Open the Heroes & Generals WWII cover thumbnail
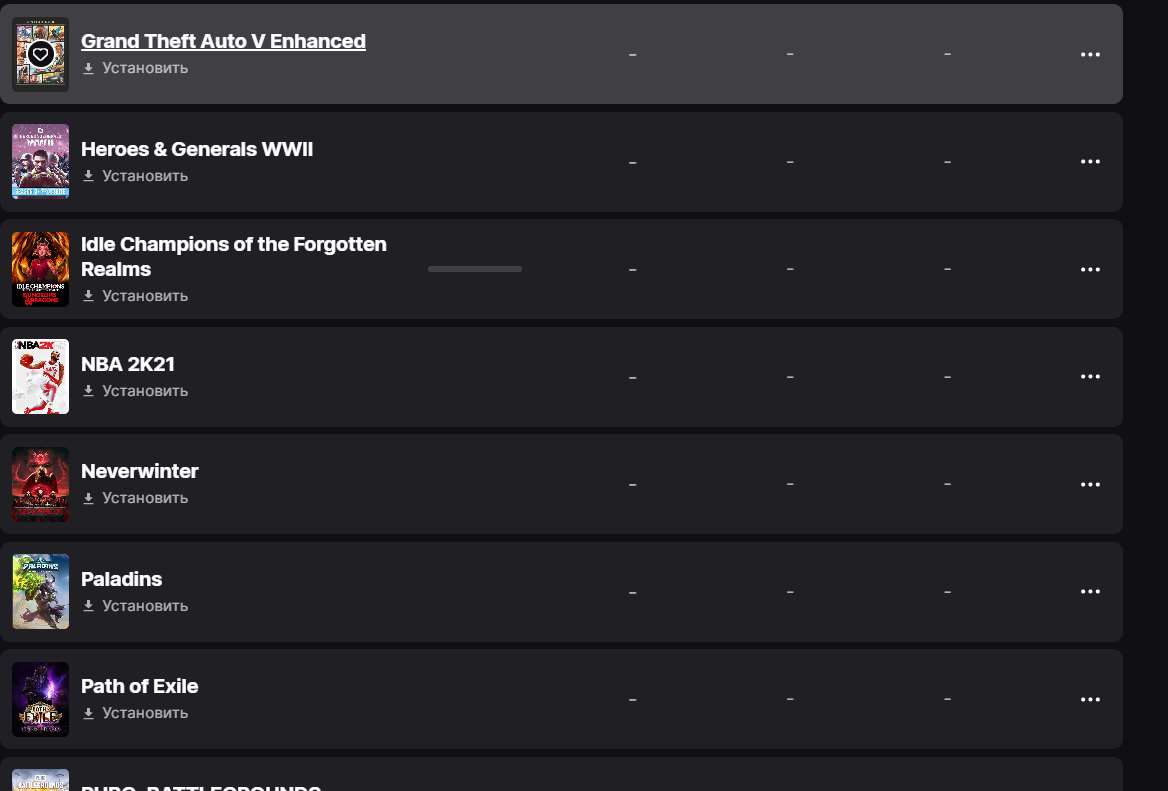This screenshot has width=1168, height=791. click(x=40, y=161)
